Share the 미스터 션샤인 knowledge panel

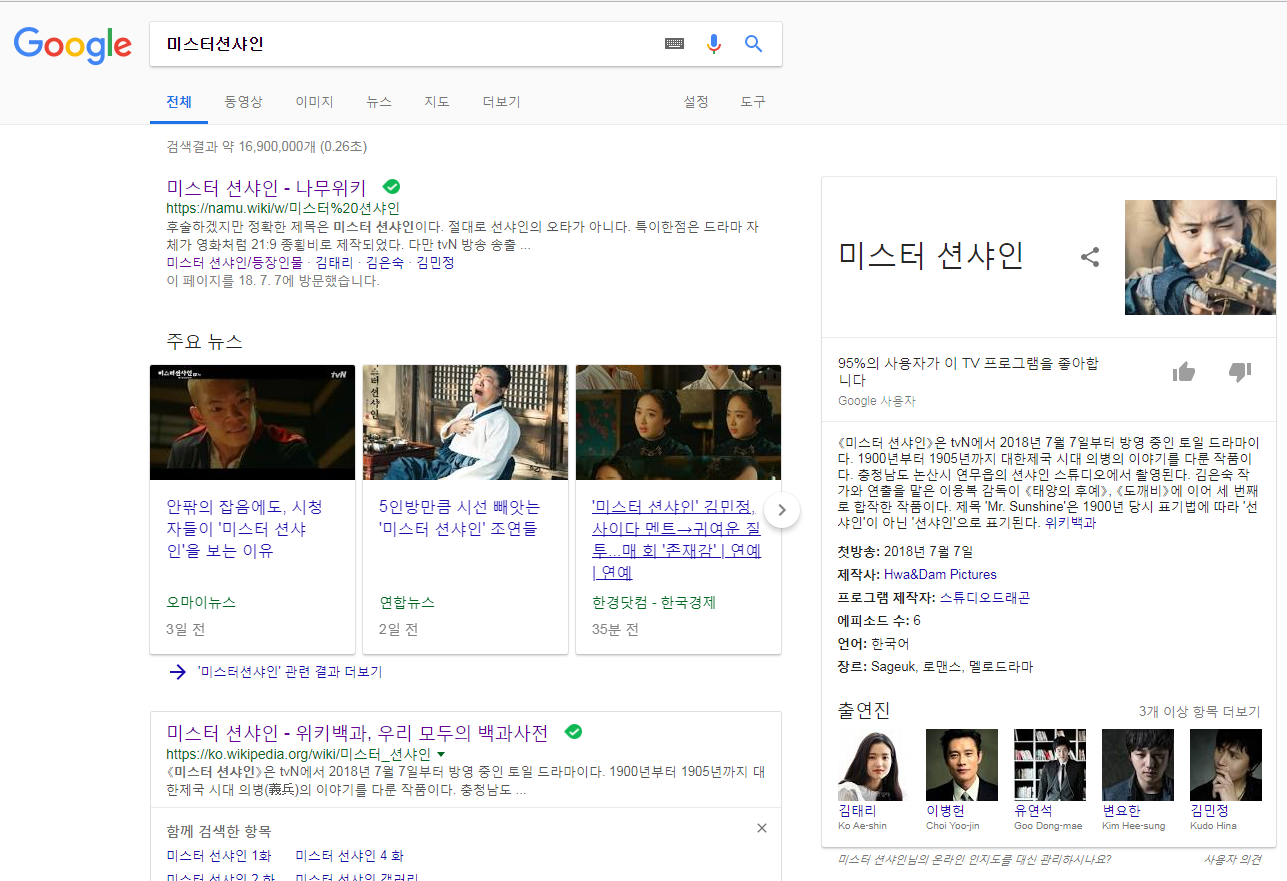tap(1090, 257)
